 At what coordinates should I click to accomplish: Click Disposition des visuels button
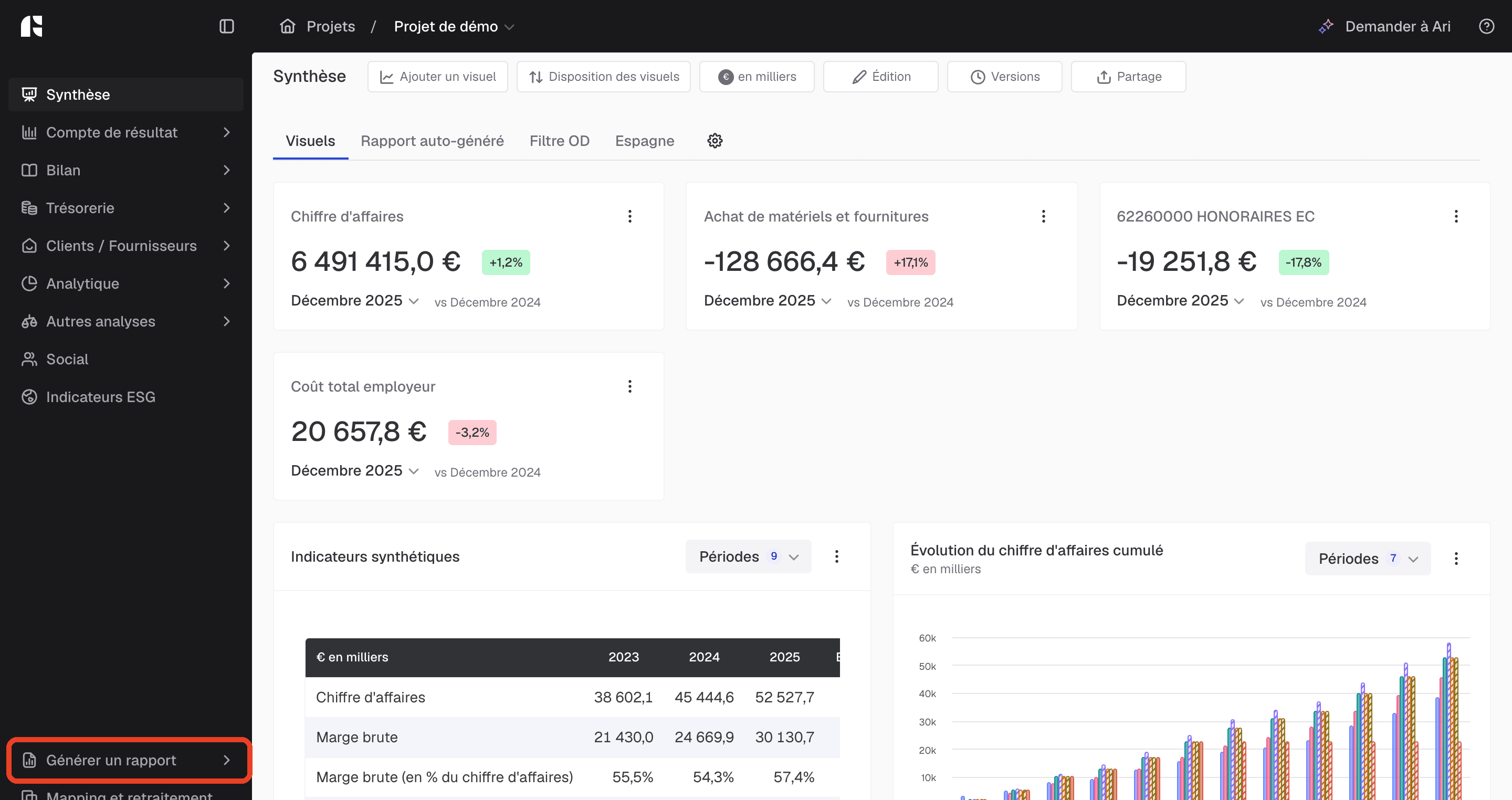tap(603, 77)
